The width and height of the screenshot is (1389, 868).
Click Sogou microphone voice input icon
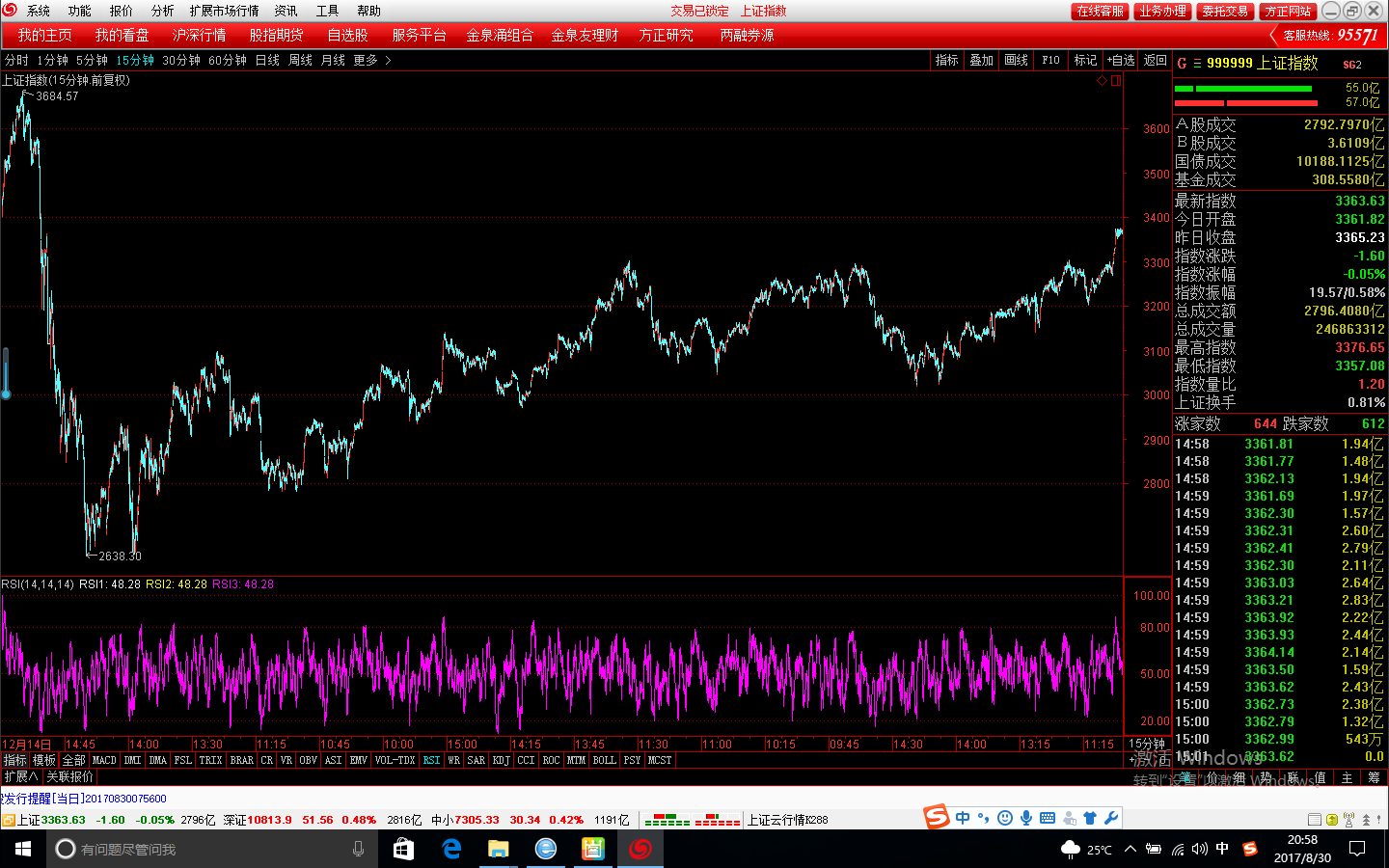(1026, 818)
